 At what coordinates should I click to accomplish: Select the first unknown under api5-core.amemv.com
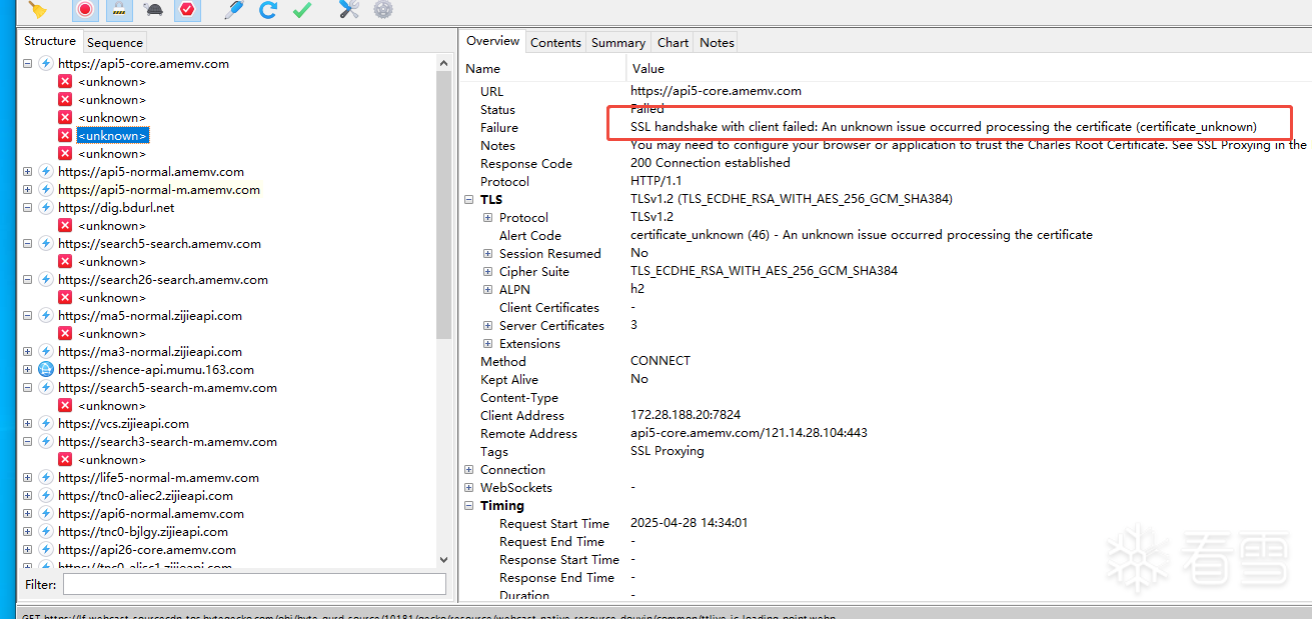pyautogui.click(x=111, y=81)
